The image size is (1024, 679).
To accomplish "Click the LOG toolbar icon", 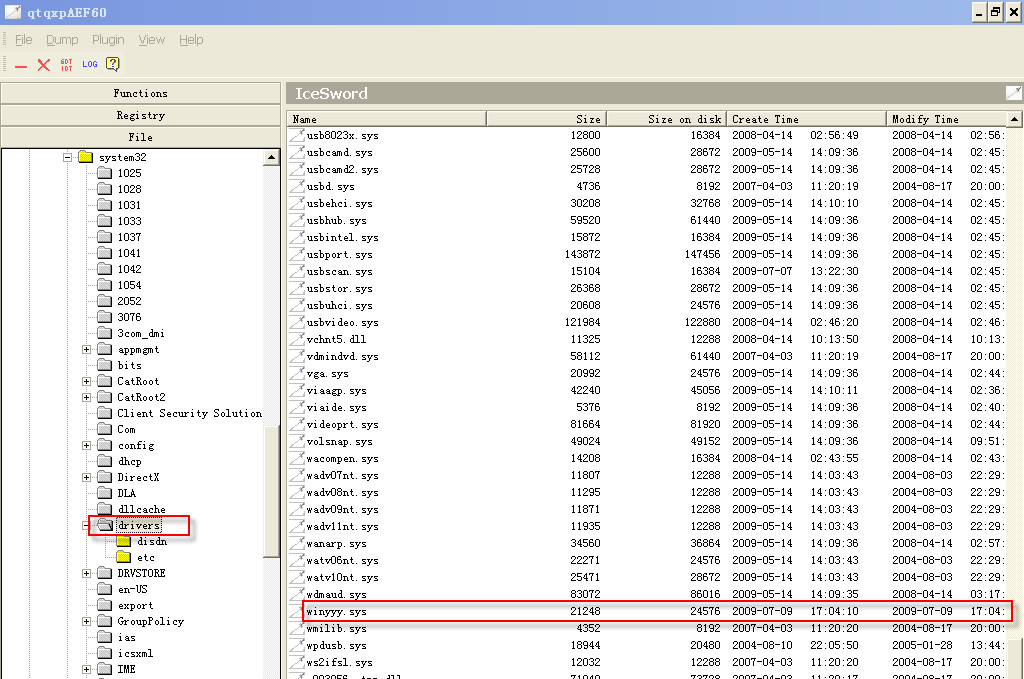I will point(90,64).
